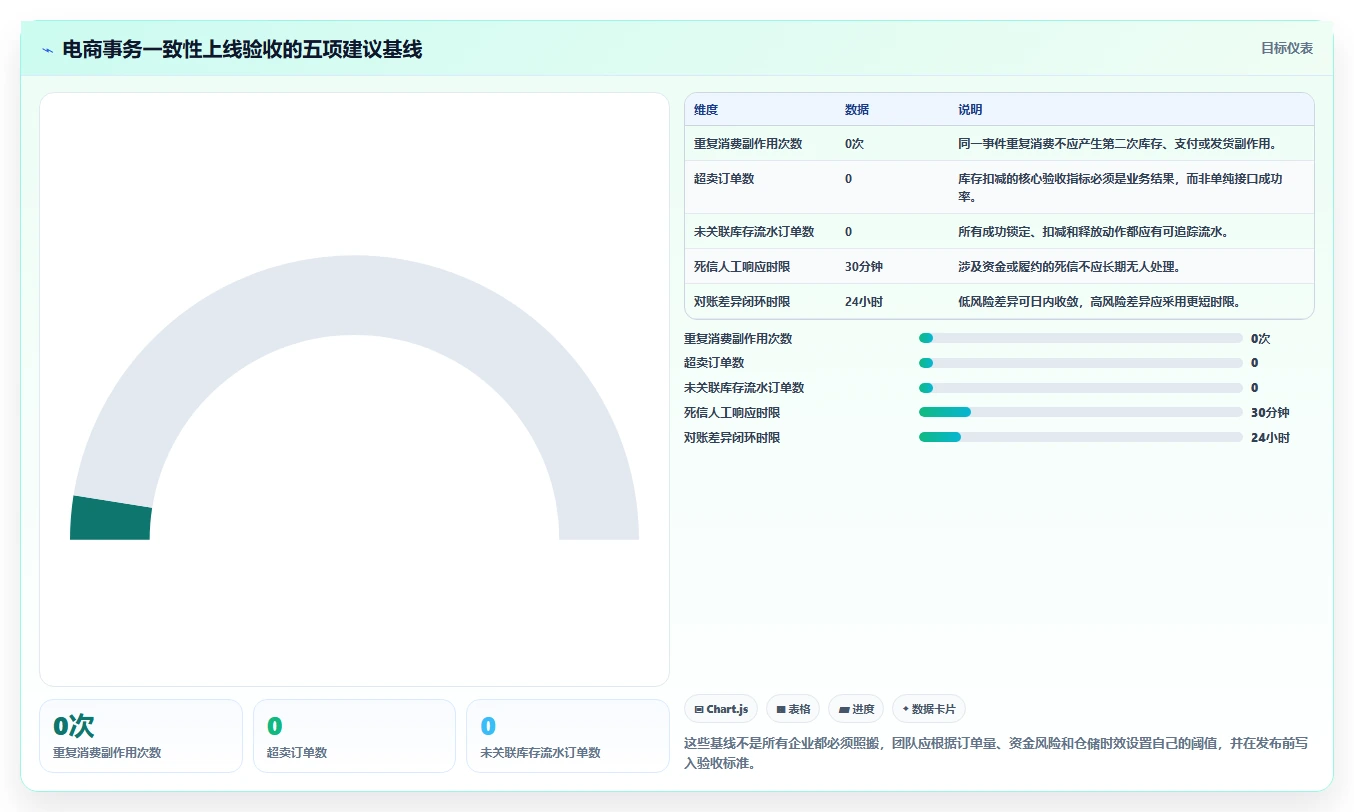Click the 未关联库存流水订单数 progress bar
This screenshot has height=812, width=1354.
pos(1080,388)
